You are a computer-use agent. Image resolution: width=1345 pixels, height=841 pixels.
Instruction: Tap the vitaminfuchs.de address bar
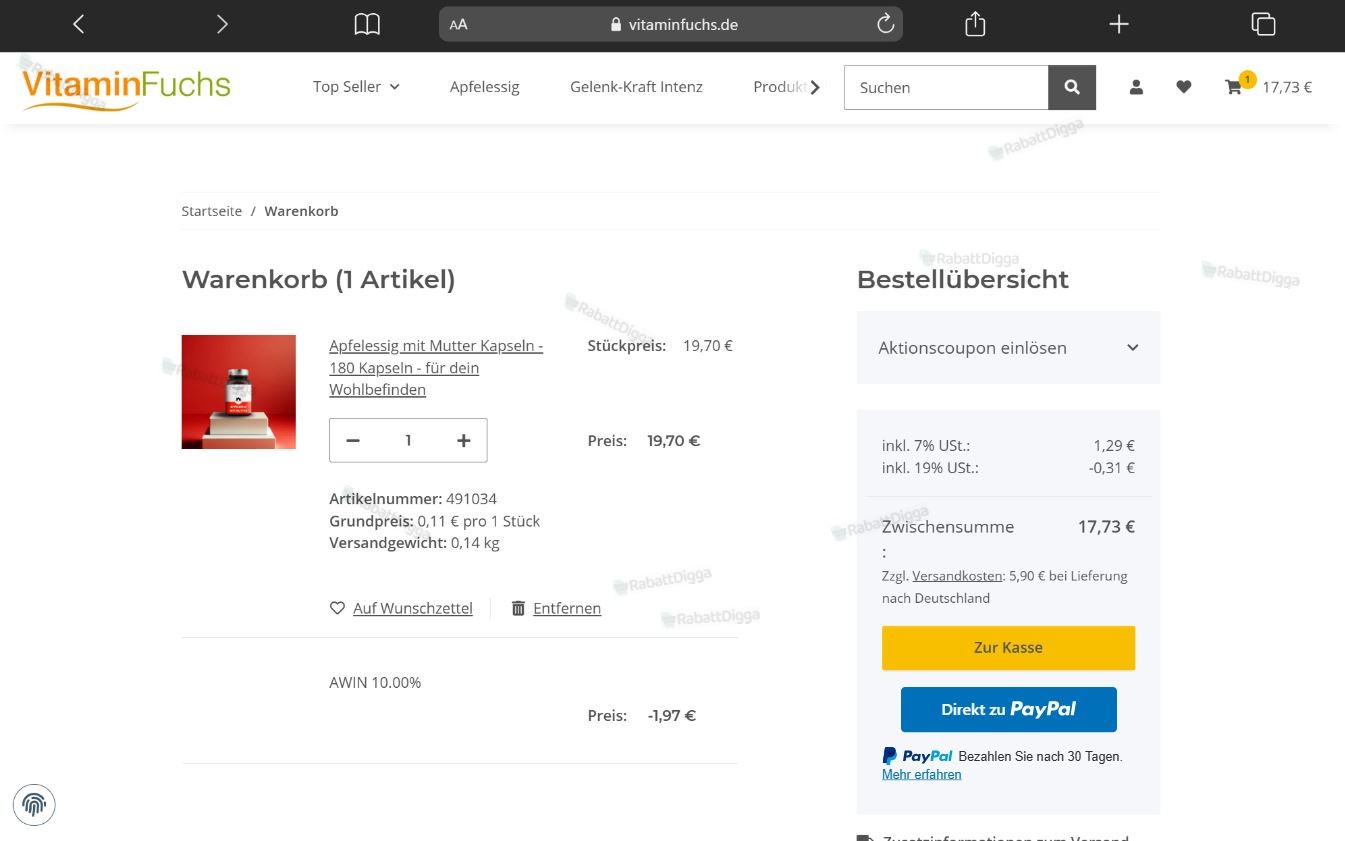click(671, 24)
